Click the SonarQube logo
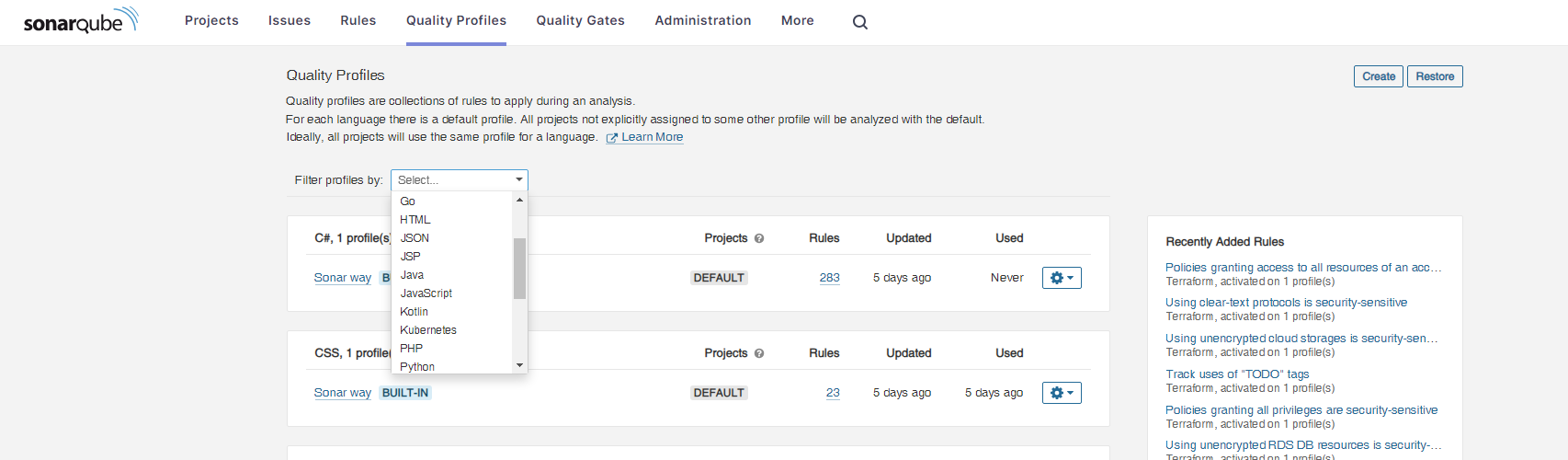The height and width of the screenshot is (460, 1568). (x=80, y=20)
